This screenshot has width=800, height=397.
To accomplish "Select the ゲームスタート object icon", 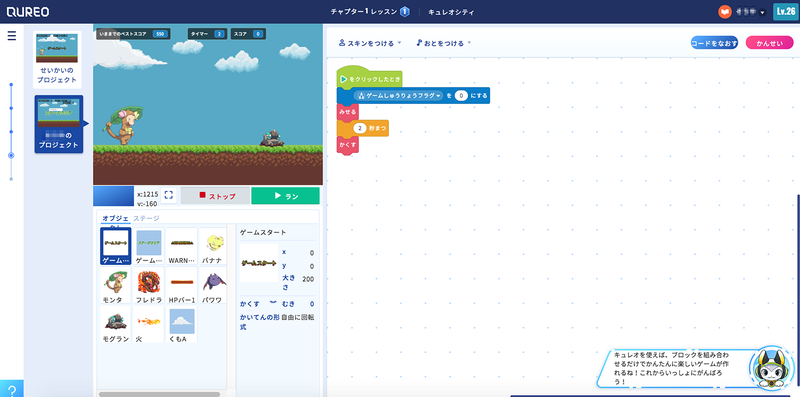I will click(116, 246).
